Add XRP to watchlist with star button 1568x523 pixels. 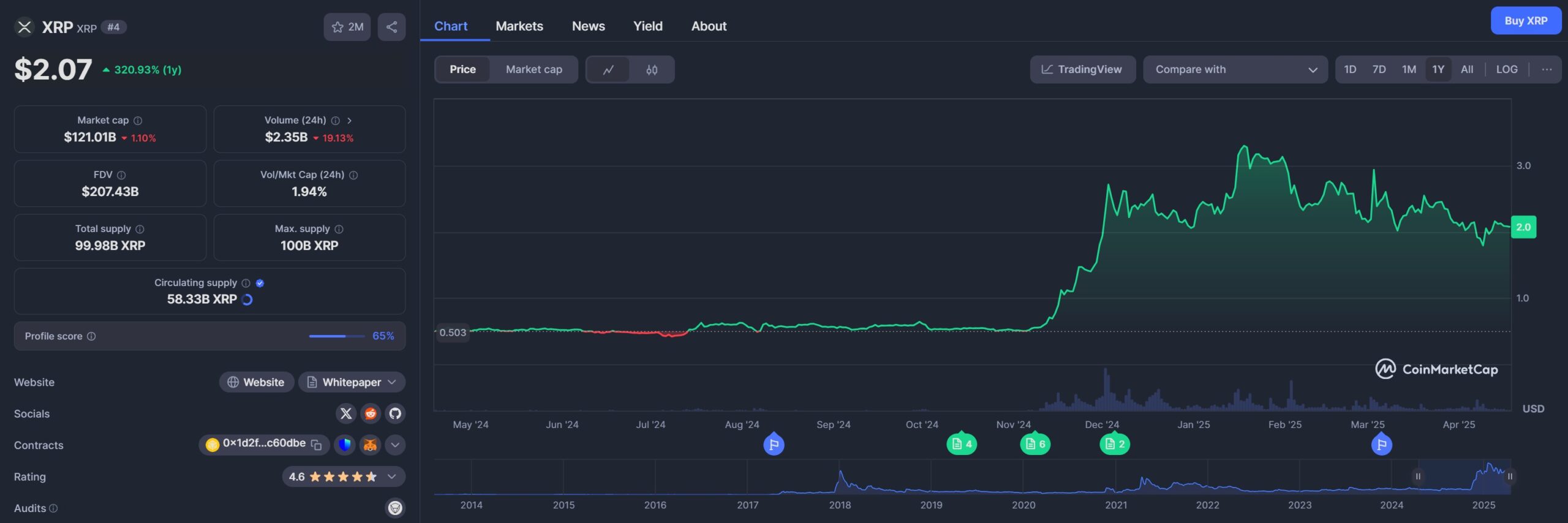pos(347,27)
